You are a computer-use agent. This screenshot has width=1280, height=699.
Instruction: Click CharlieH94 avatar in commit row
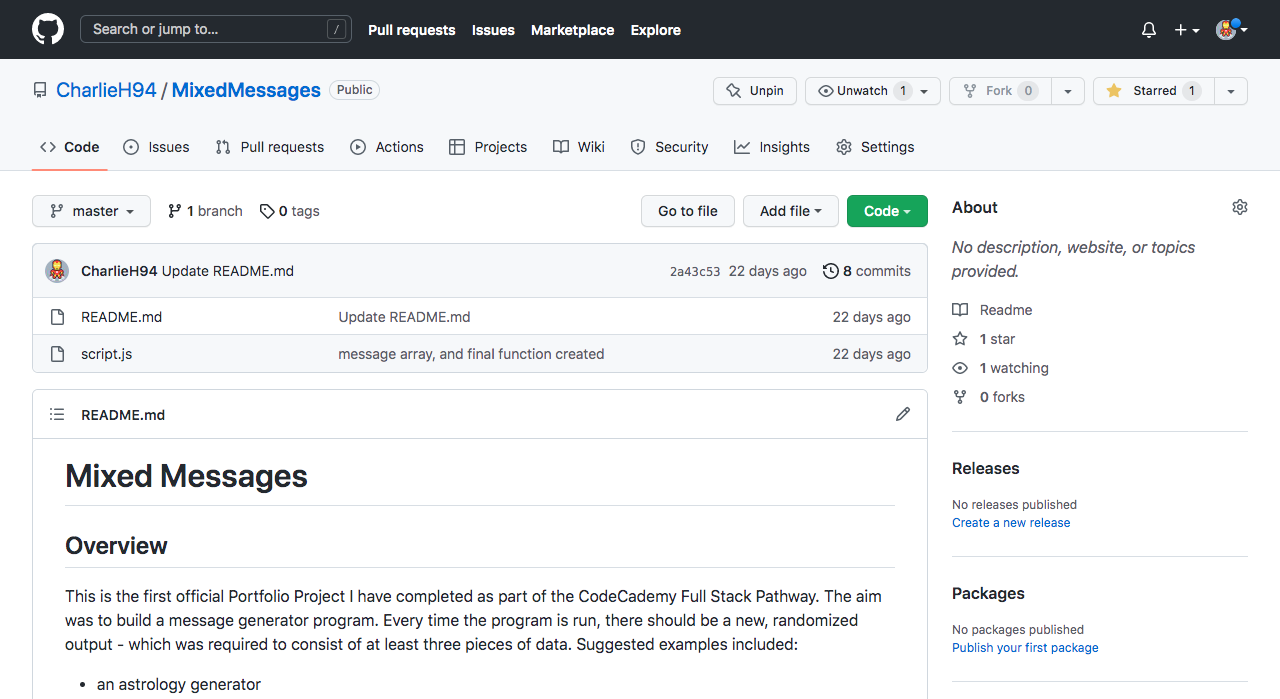click(x=57, y=271)
